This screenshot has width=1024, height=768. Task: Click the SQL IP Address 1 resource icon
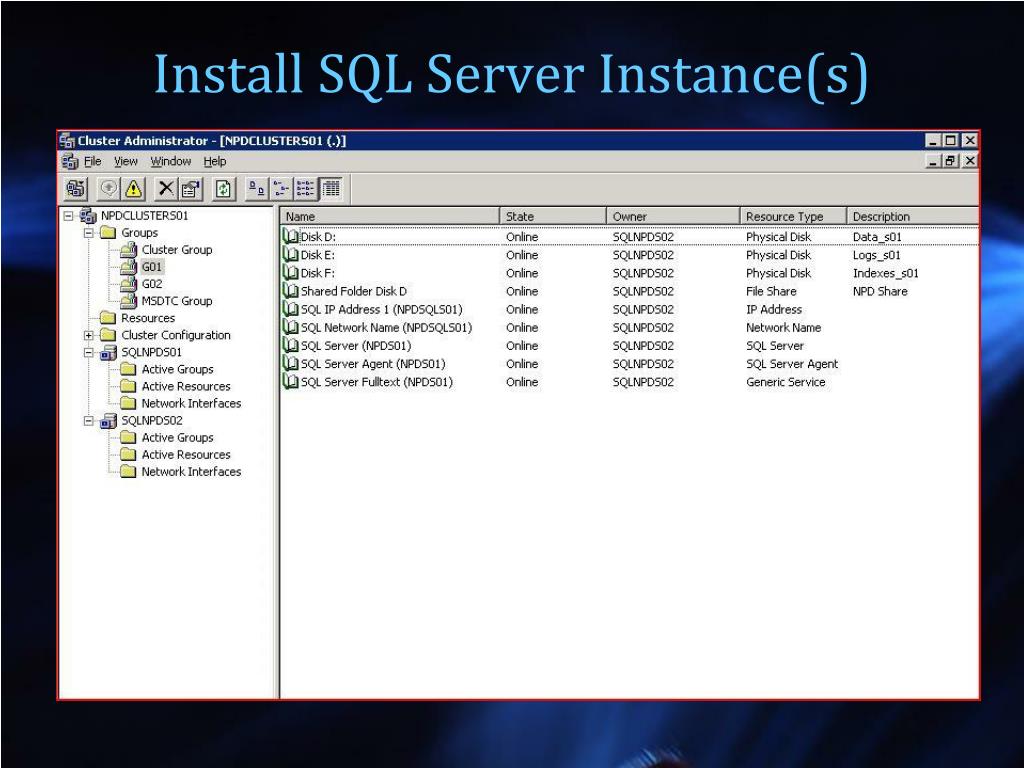point(290,309)
